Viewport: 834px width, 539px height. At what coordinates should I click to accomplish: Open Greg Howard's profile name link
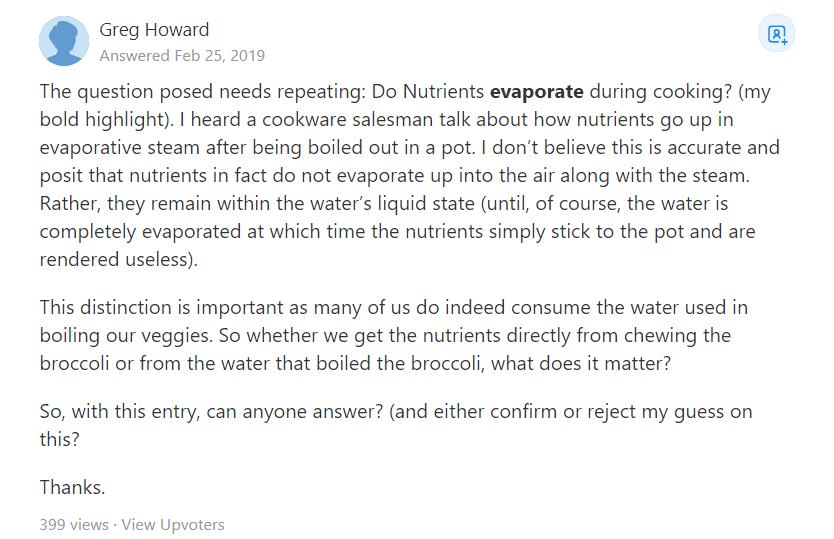tap(154, 30)
